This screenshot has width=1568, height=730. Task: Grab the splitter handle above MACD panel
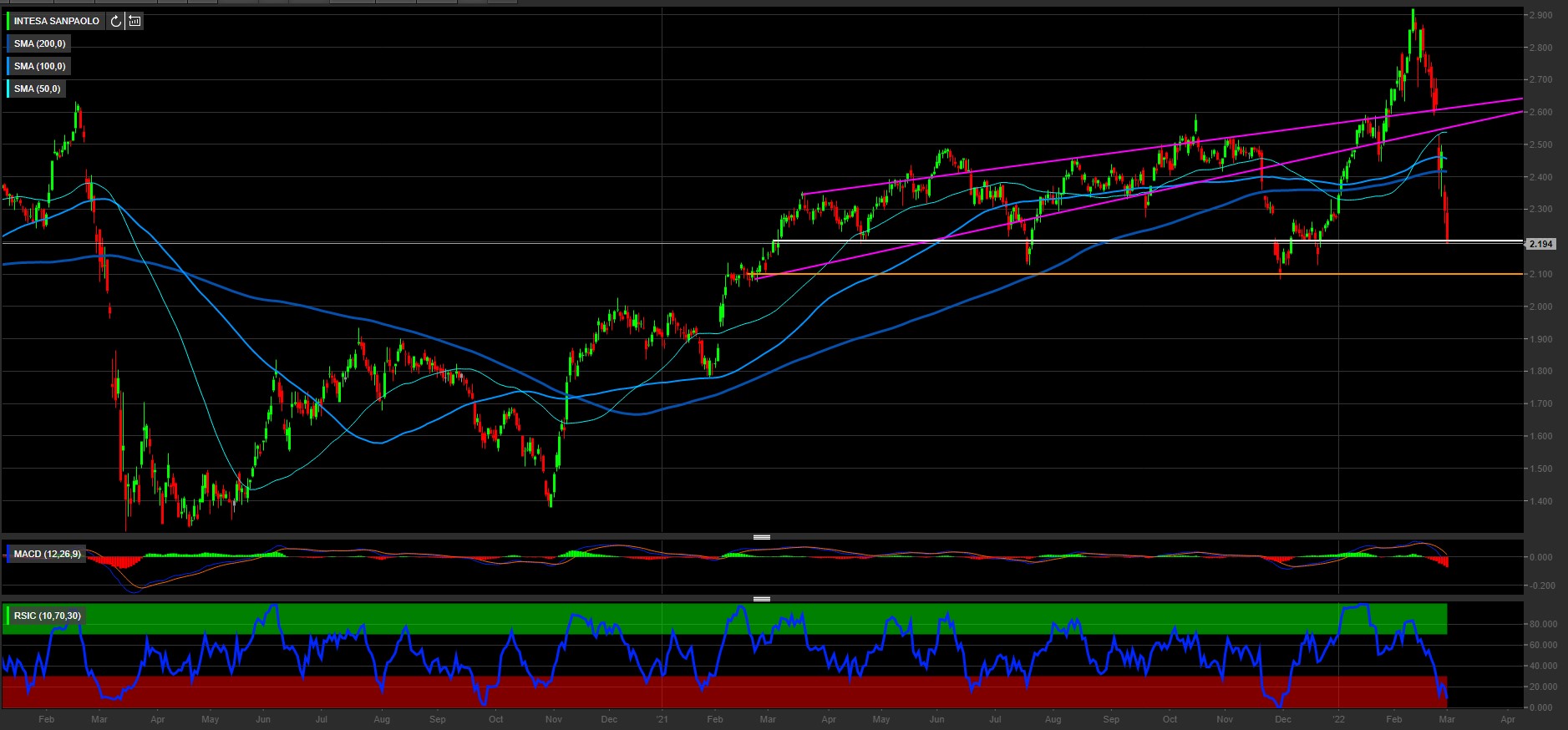click(761, 537)
